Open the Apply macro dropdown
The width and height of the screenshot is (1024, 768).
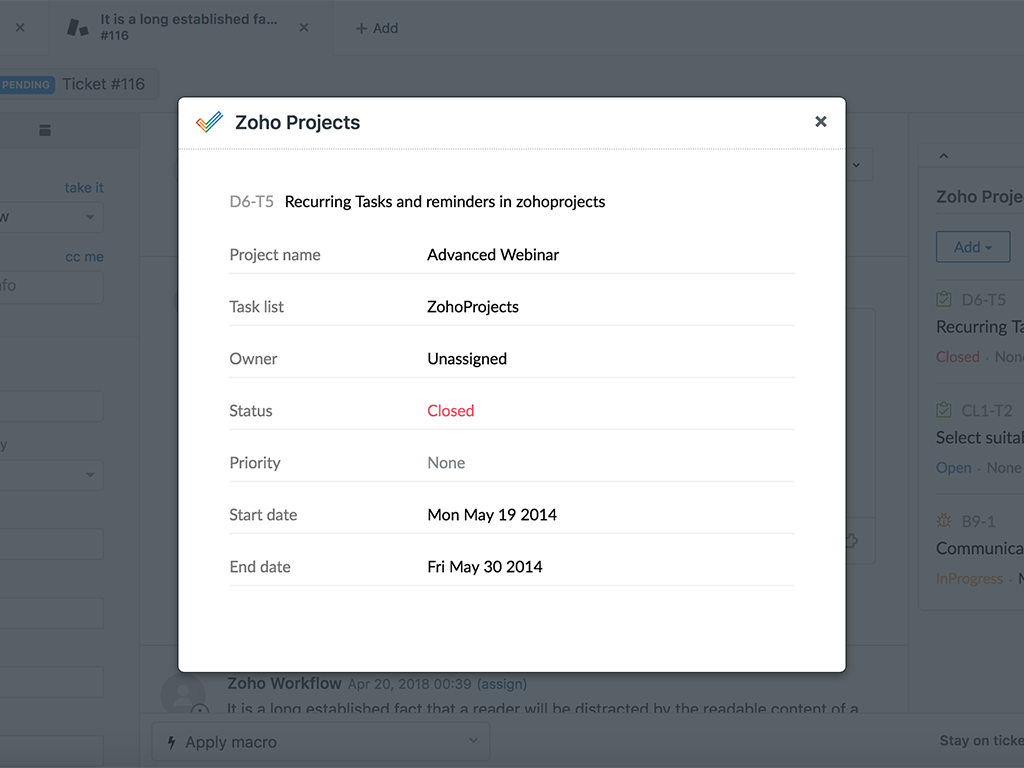[x=320, y=742]
